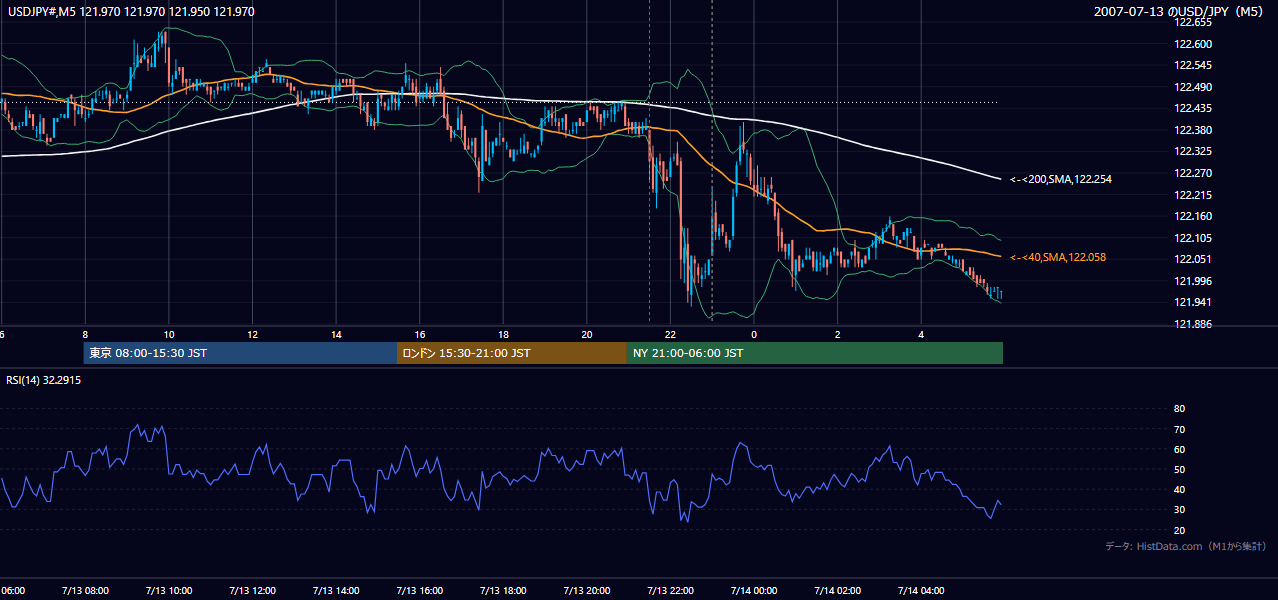Click the 7/14 00:00 bottom time label
The image size is (1278, 600).
pos(754,590)
